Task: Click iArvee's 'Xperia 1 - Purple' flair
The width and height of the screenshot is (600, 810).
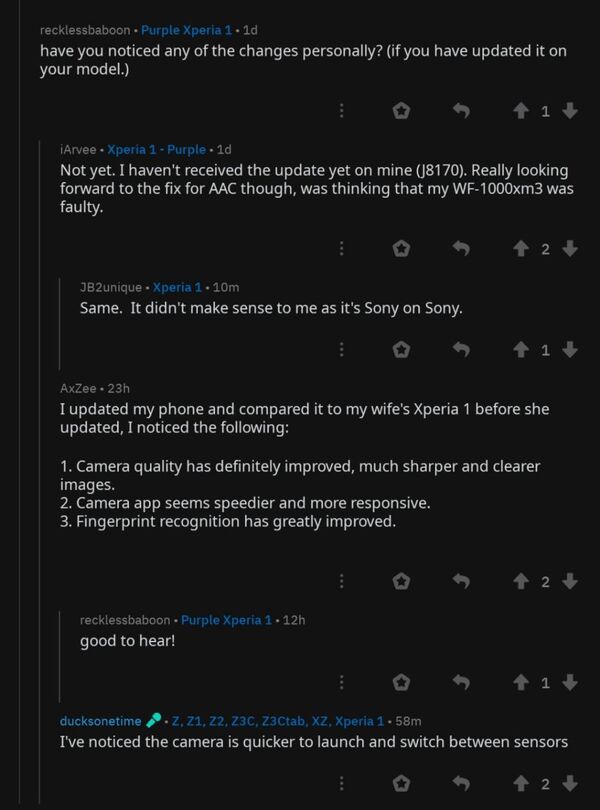Action: [x=156, y=149]
